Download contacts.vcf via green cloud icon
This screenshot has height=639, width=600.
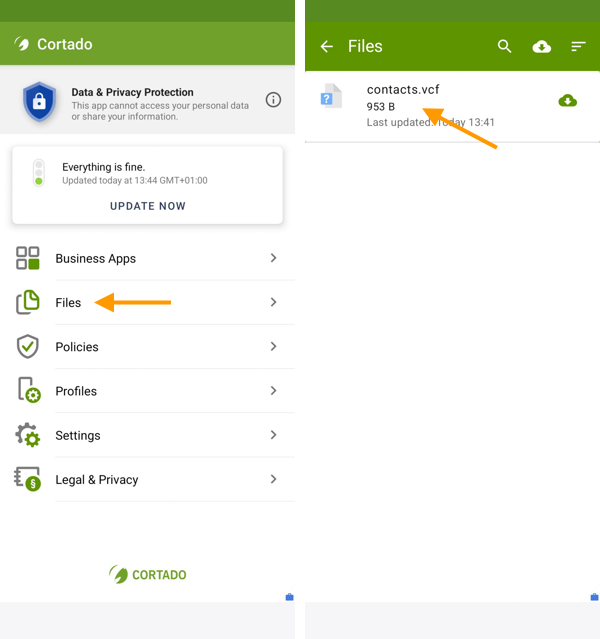[567, 100]
